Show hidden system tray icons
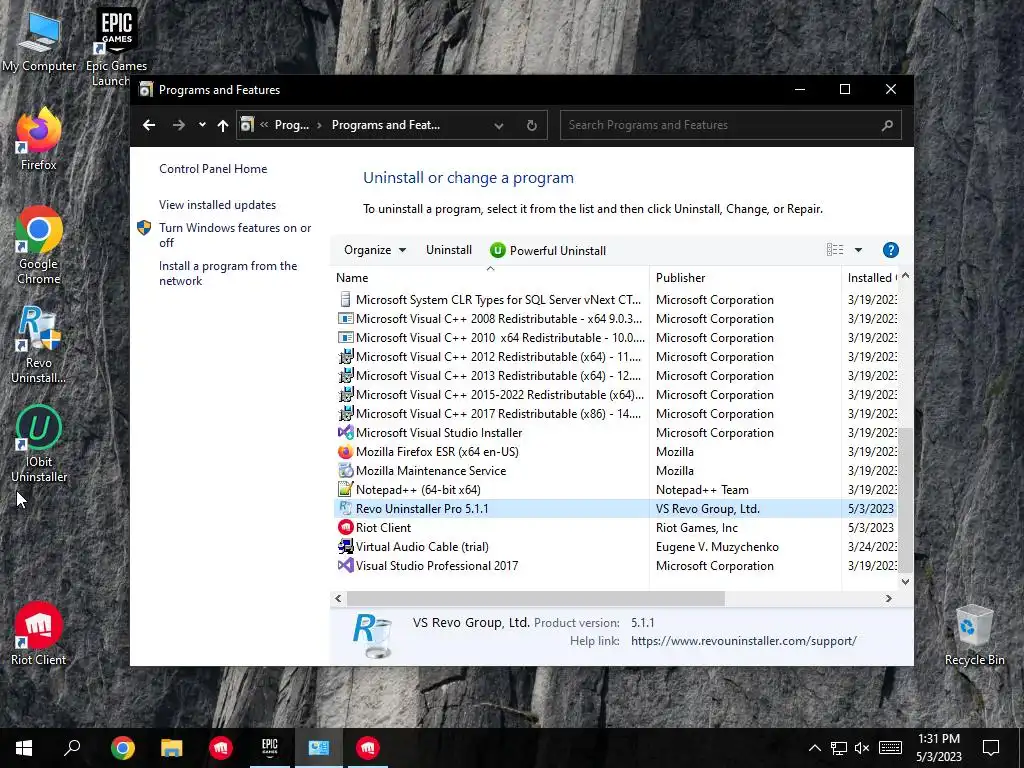1024x768 pixels. [x=814, y=748]
